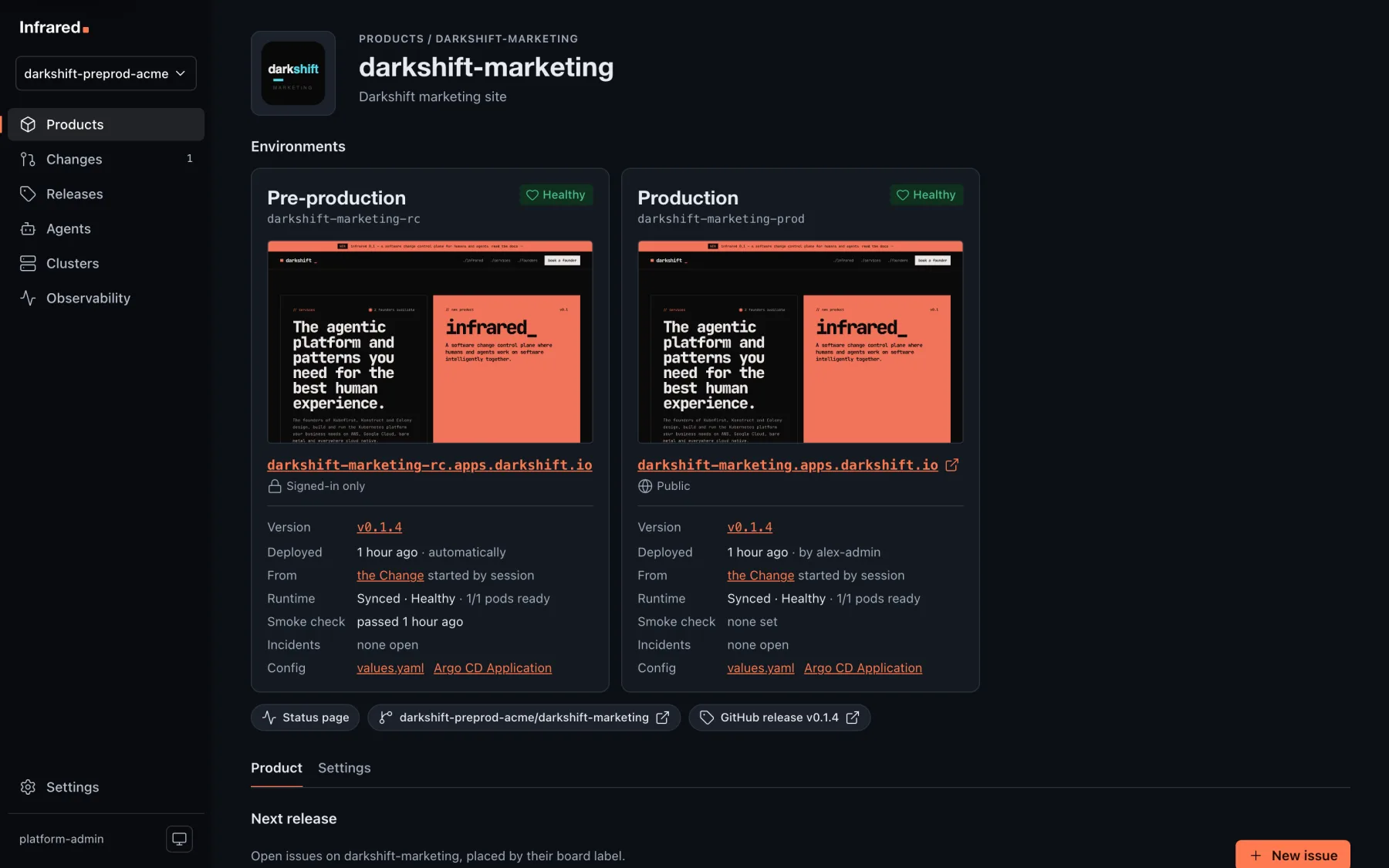Go to Changes in the sidebar

click(x=106, y=159)
